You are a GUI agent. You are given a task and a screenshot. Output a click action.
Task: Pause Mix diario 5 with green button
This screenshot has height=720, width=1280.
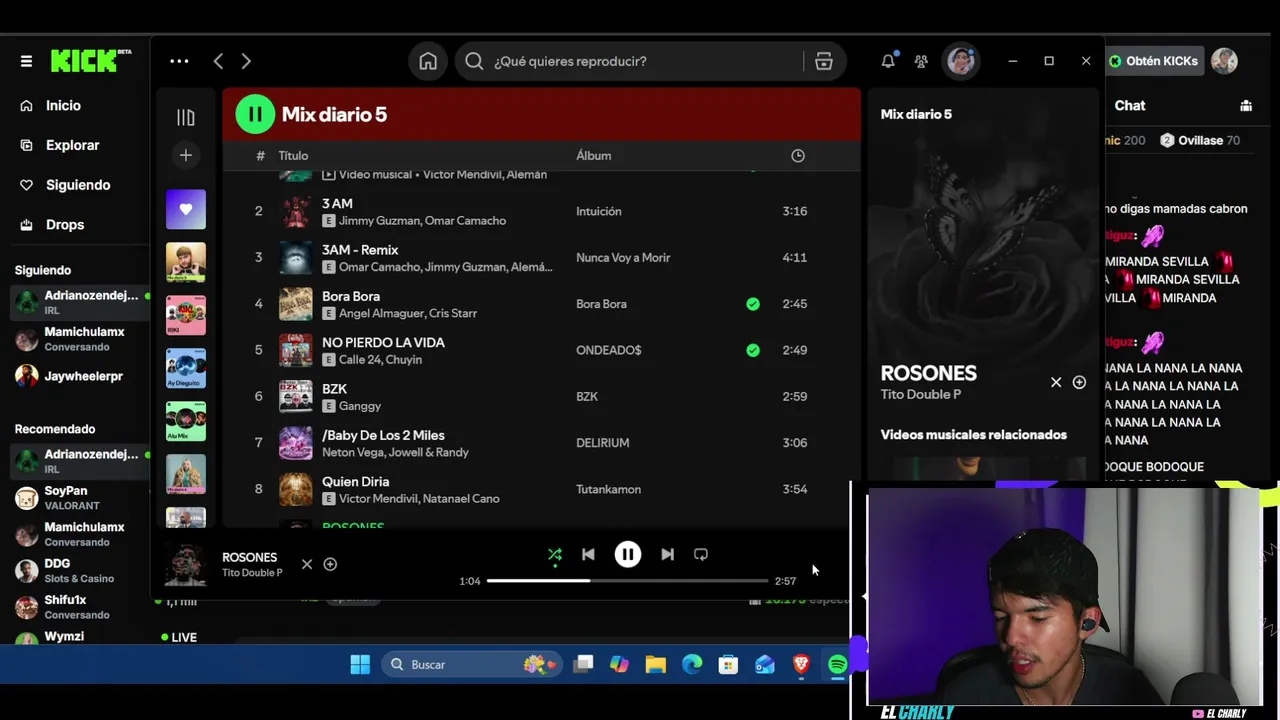(255, 114)
